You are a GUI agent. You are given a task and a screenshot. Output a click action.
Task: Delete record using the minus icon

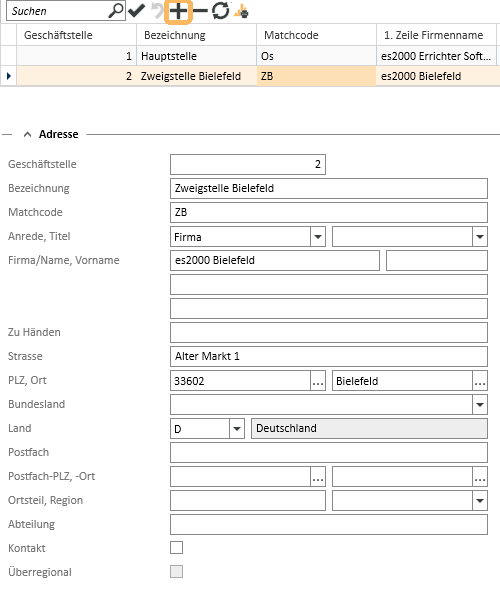point(200,11)
